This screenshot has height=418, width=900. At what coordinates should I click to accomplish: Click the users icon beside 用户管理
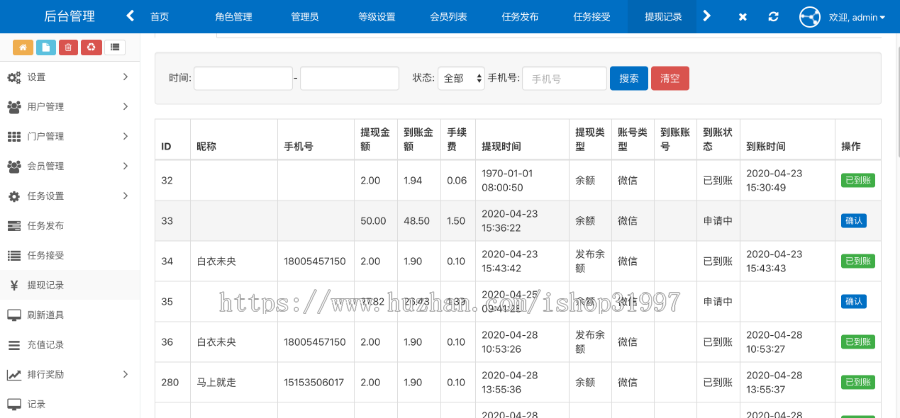14,107
